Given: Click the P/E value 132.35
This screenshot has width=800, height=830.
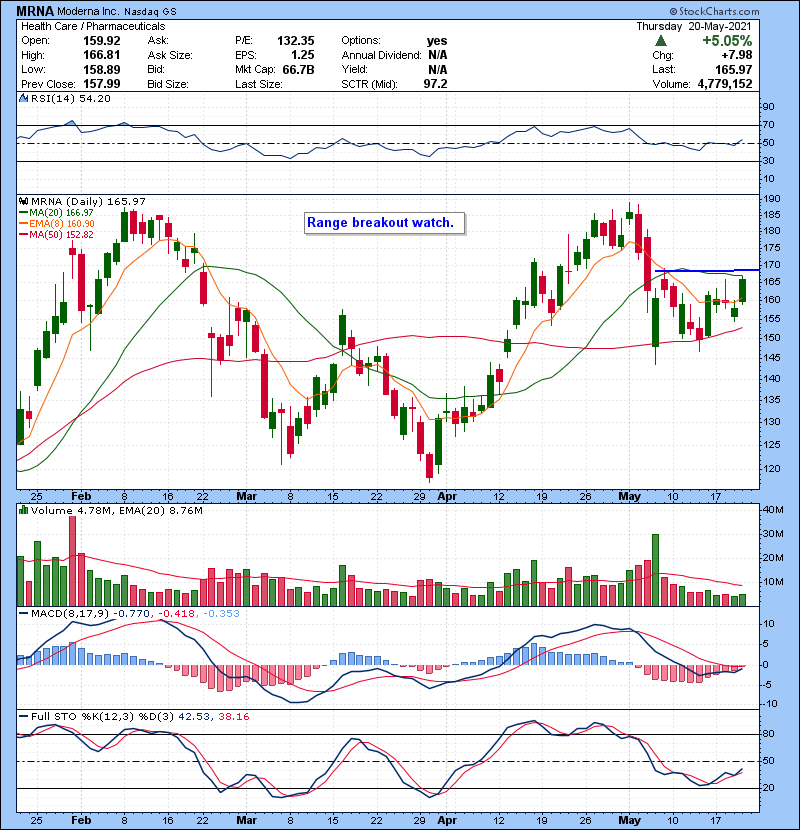Looking at the screenshot, I should point(295,41).
